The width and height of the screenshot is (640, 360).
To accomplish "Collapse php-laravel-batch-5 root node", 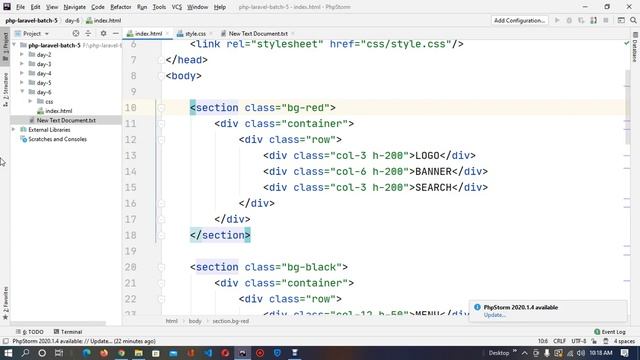I will click(x=14, y=45).
